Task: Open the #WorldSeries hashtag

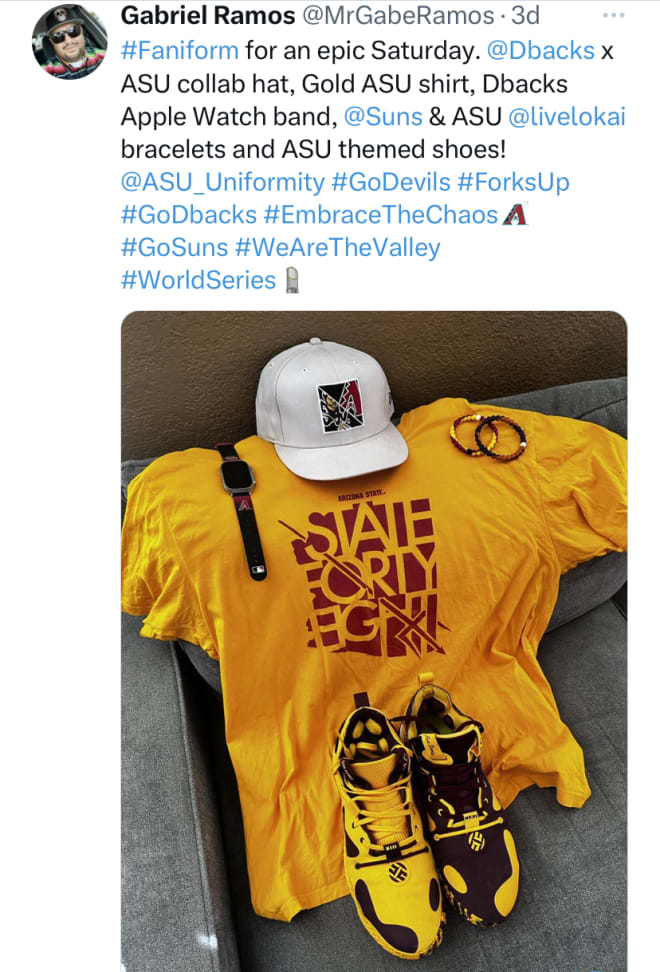Action: click(x=198, y=280)
